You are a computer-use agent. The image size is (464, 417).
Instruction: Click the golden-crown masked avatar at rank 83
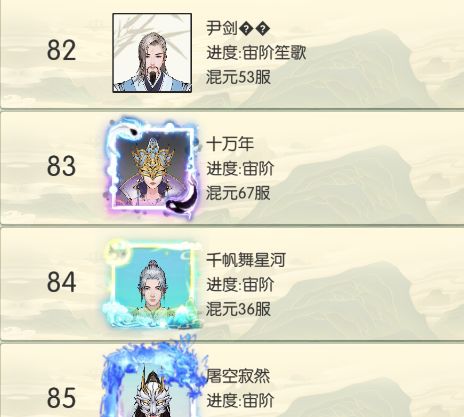click(x=153, y=168)
